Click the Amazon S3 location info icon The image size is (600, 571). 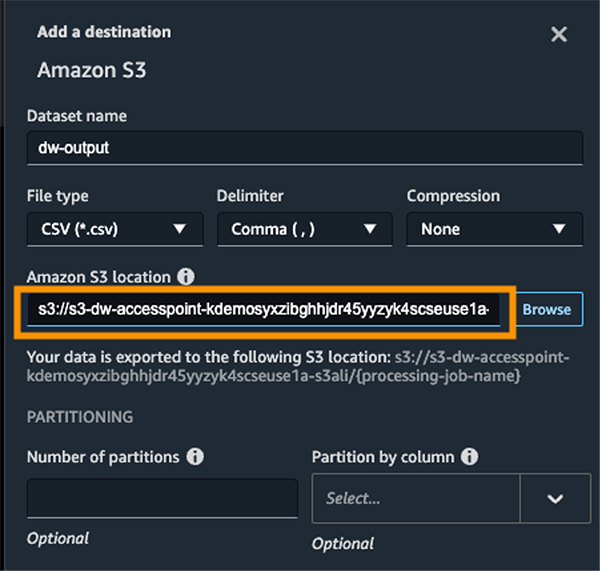pos(185,277)
